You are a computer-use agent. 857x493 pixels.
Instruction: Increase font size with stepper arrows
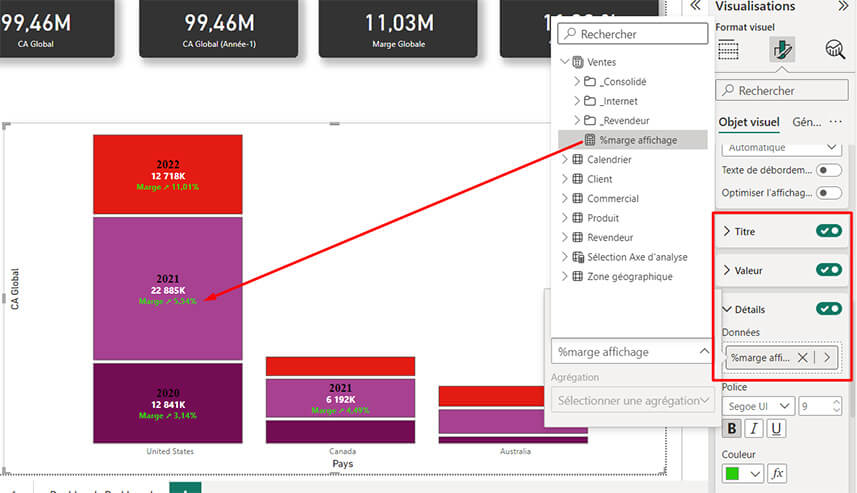click(x=836, y=402)
